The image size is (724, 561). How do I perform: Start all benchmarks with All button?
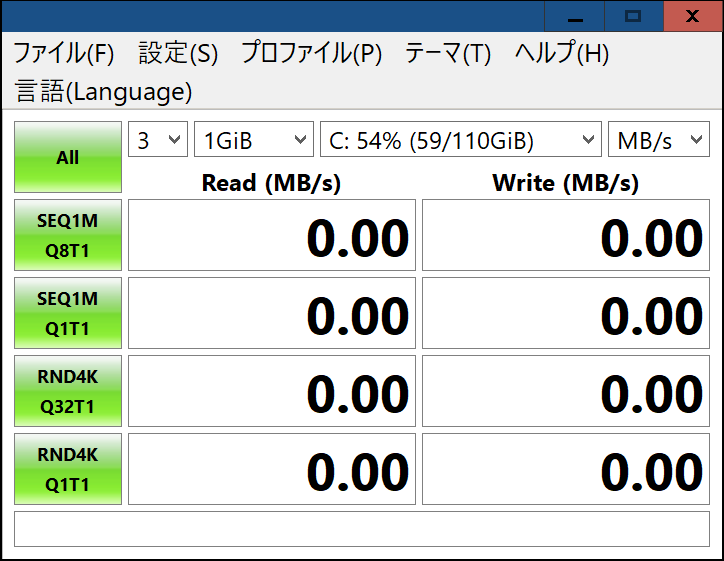68,157
